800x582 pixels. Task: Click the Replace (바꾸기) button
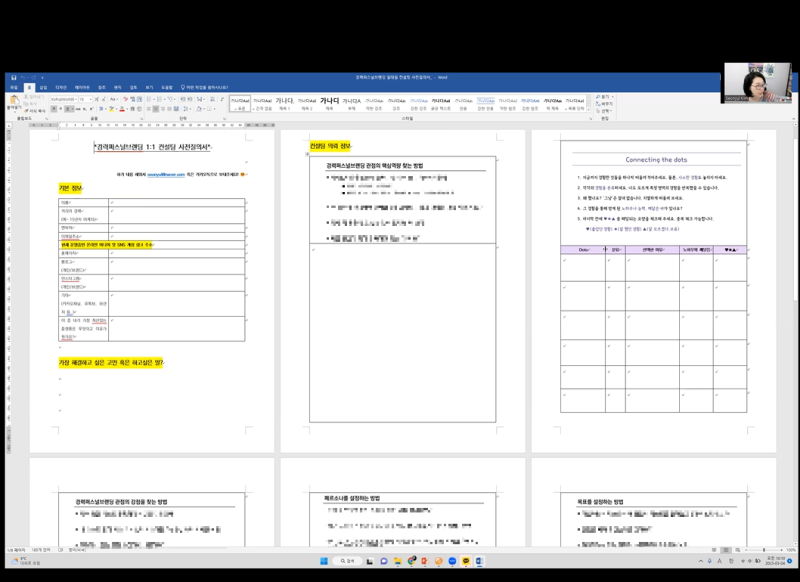click(605, 104)
